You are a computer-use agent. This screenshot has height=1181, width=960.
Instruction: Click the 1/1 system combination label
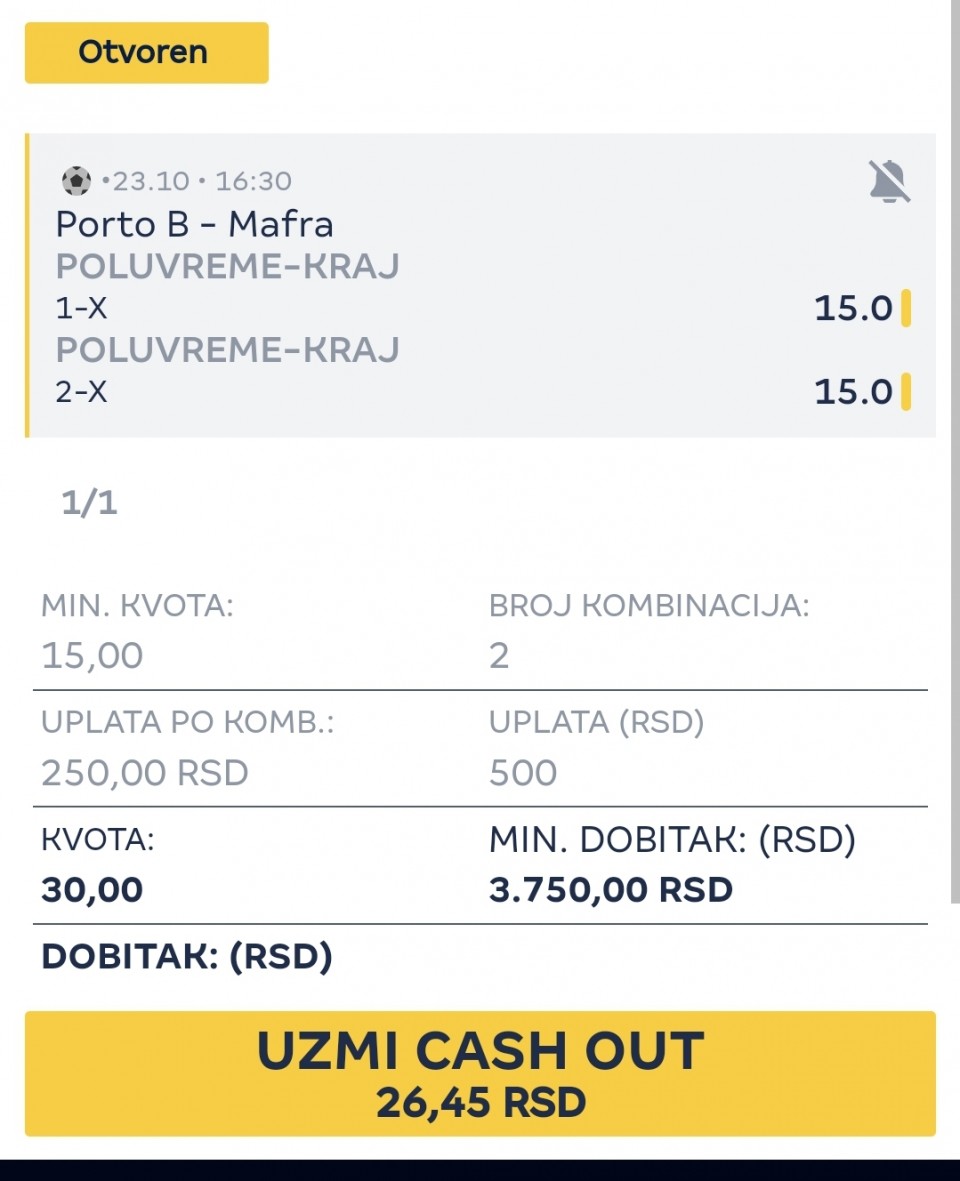pos(89,503)
